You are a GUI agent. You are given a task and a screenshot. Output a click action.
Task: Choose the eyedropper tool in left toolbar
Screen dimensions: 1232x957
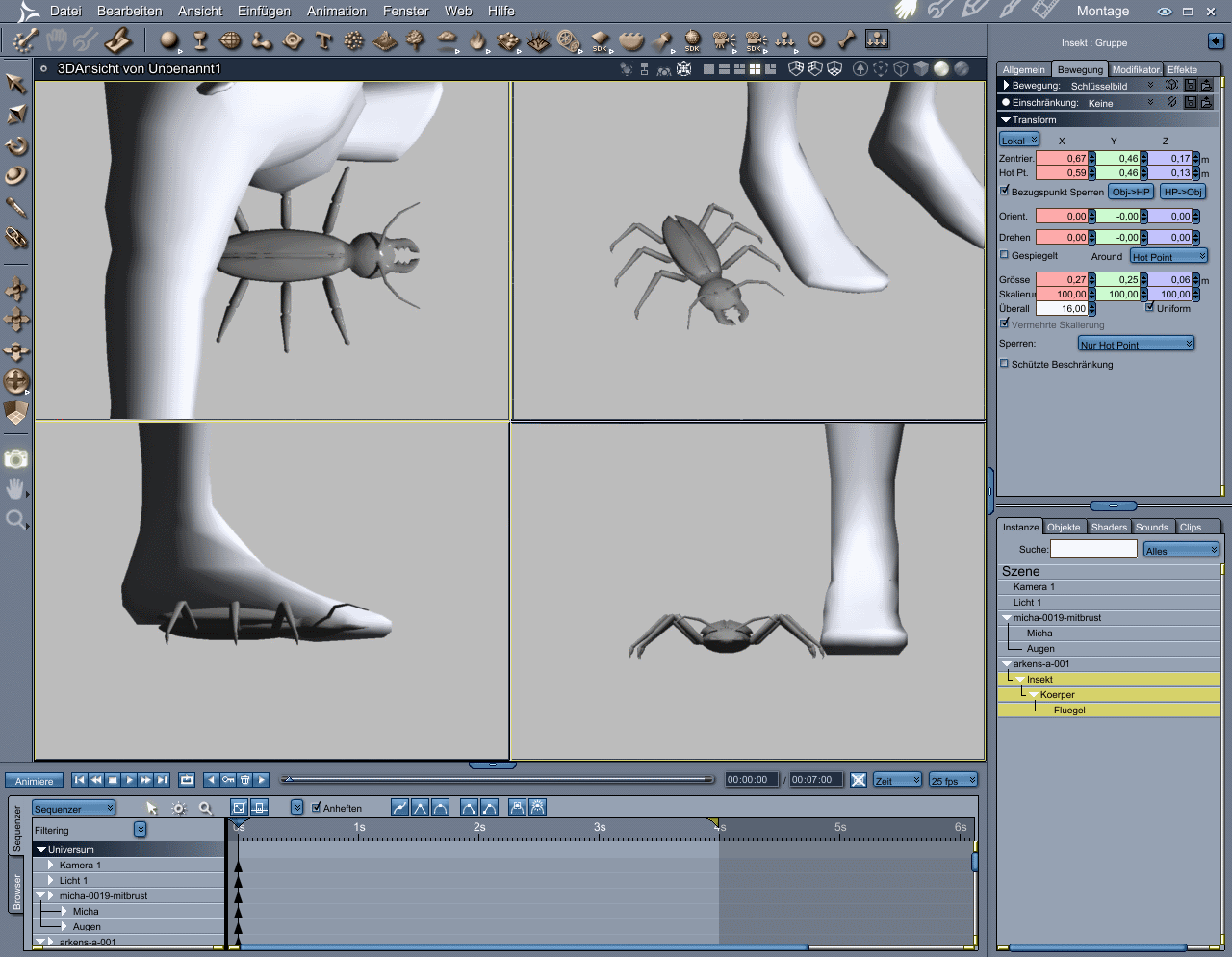point(15,207)
